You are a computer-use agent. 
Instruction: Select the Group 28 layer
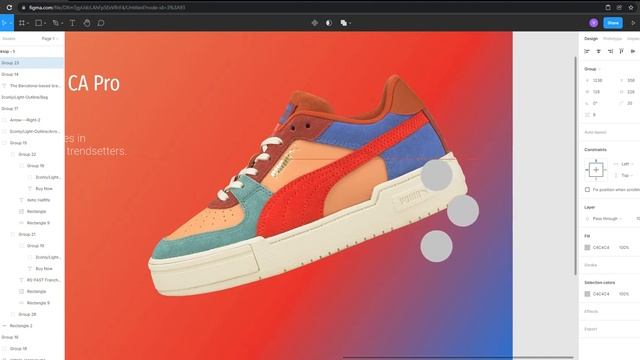pos(32,314)
